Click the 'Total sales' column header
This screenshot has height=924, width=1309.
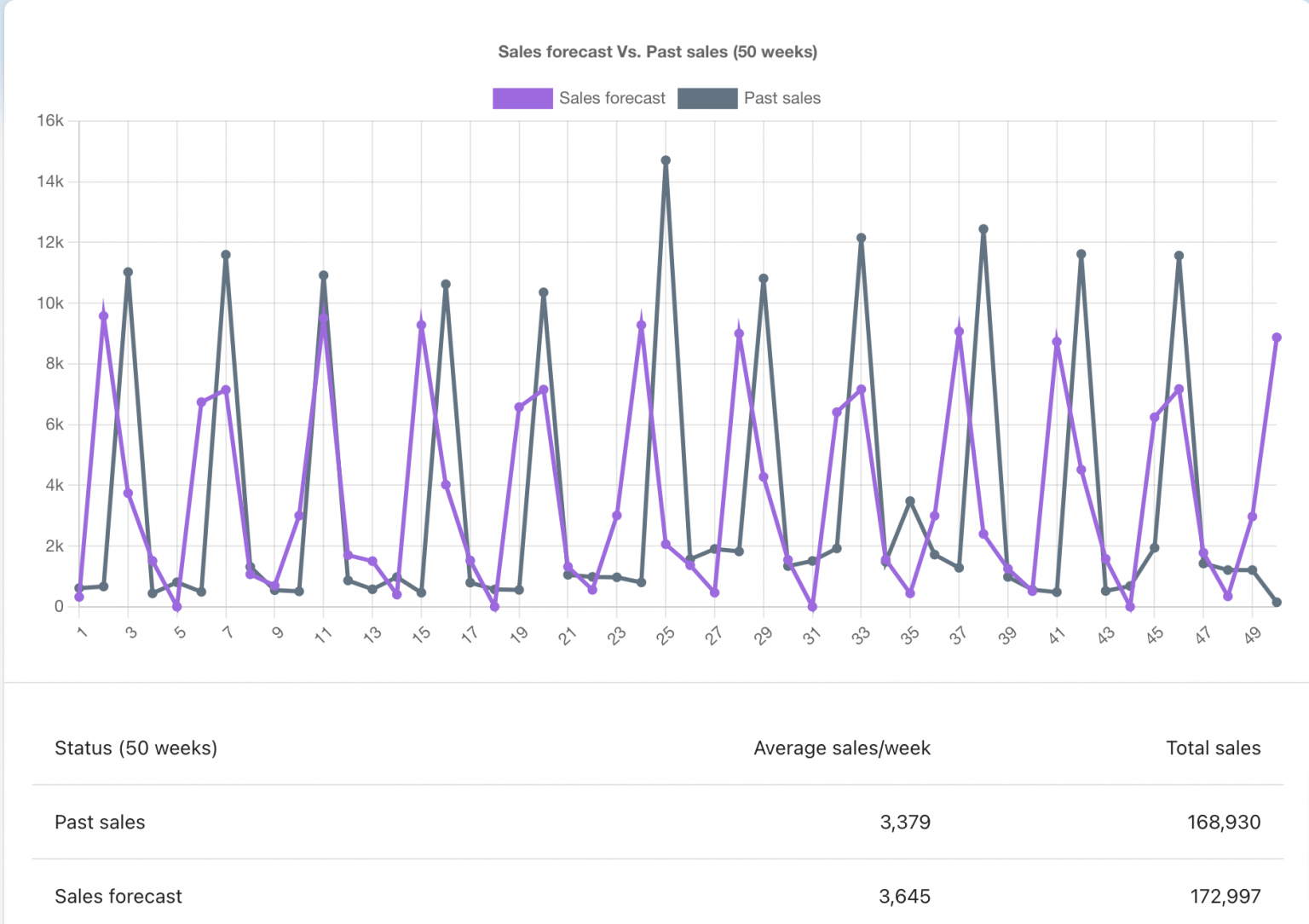[1214, 748]
